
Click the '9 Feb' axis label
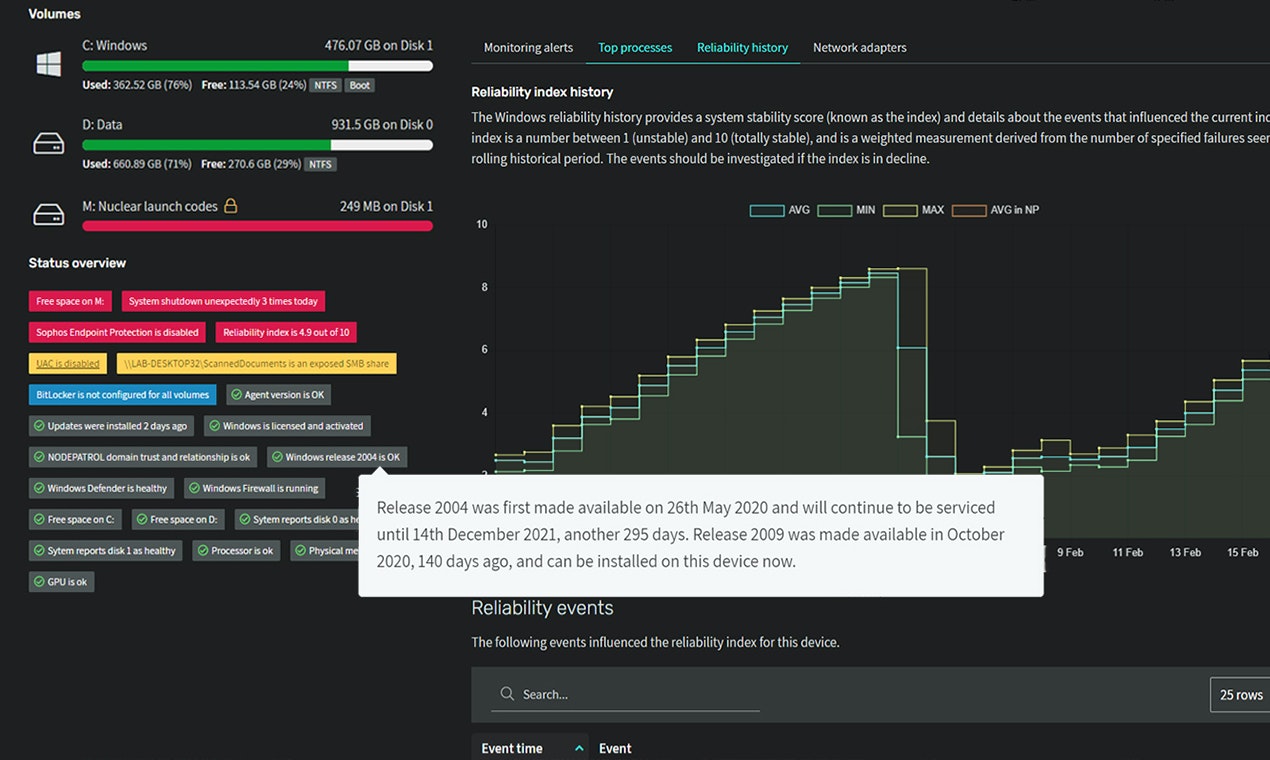point(1070,552)
